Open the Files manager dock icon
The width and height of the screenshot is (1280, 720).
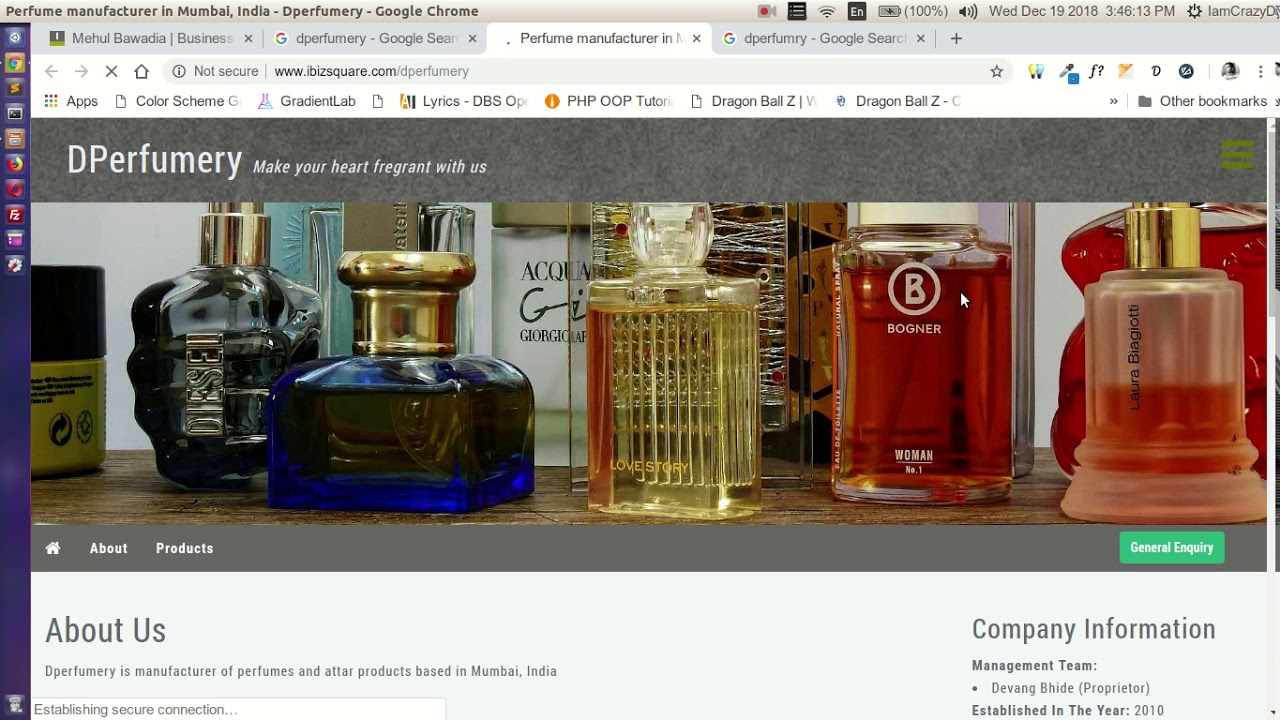tap(15, 139)
